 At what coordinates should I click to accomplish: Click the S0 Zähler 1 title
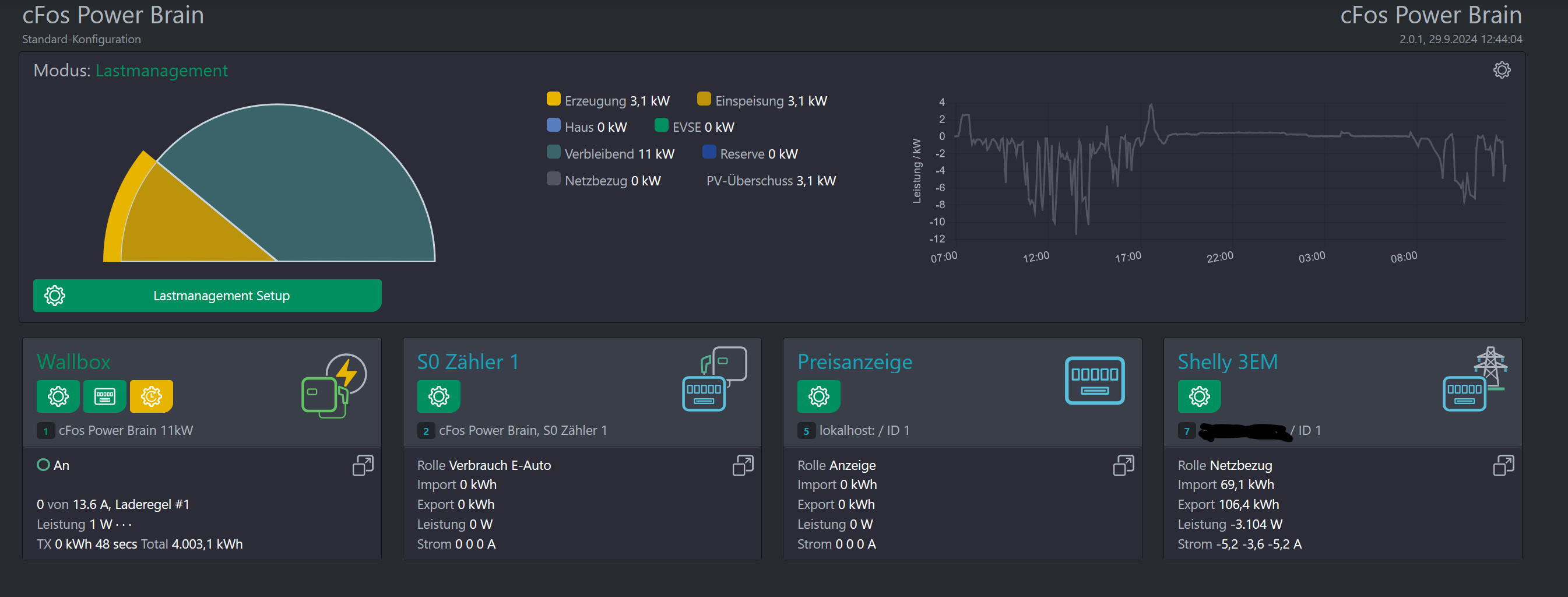pyautogui.click(x=467, y=361)
